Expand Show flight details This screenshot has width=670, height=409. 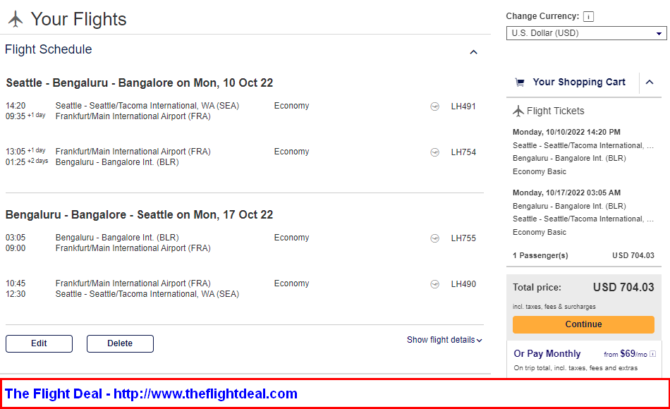pos(444,340)
